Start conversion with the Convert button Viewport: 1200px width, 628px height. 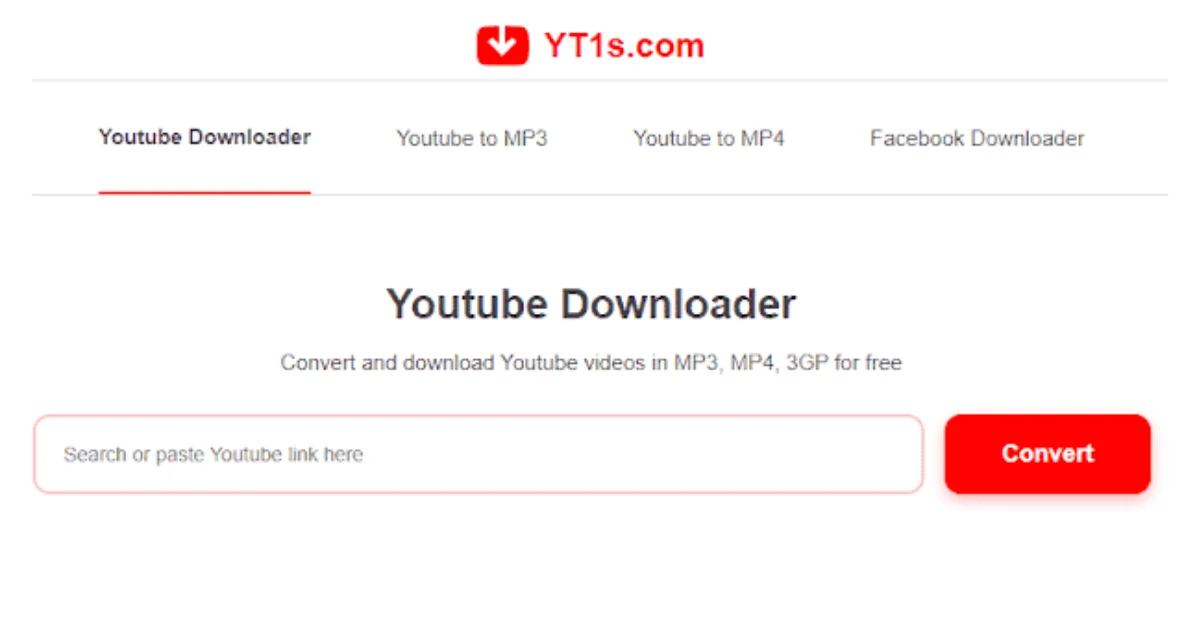tap(1048, 454)
